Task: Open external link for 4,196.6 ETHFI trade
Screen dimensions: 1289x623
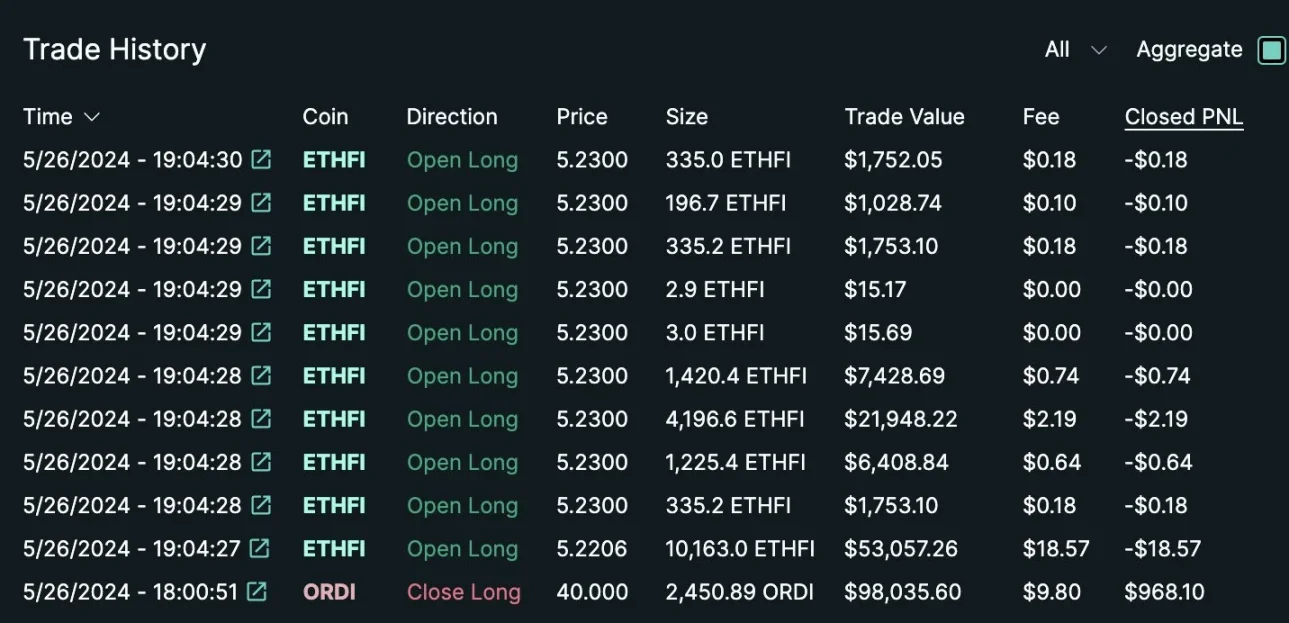Action: click(x=261, y=419)
